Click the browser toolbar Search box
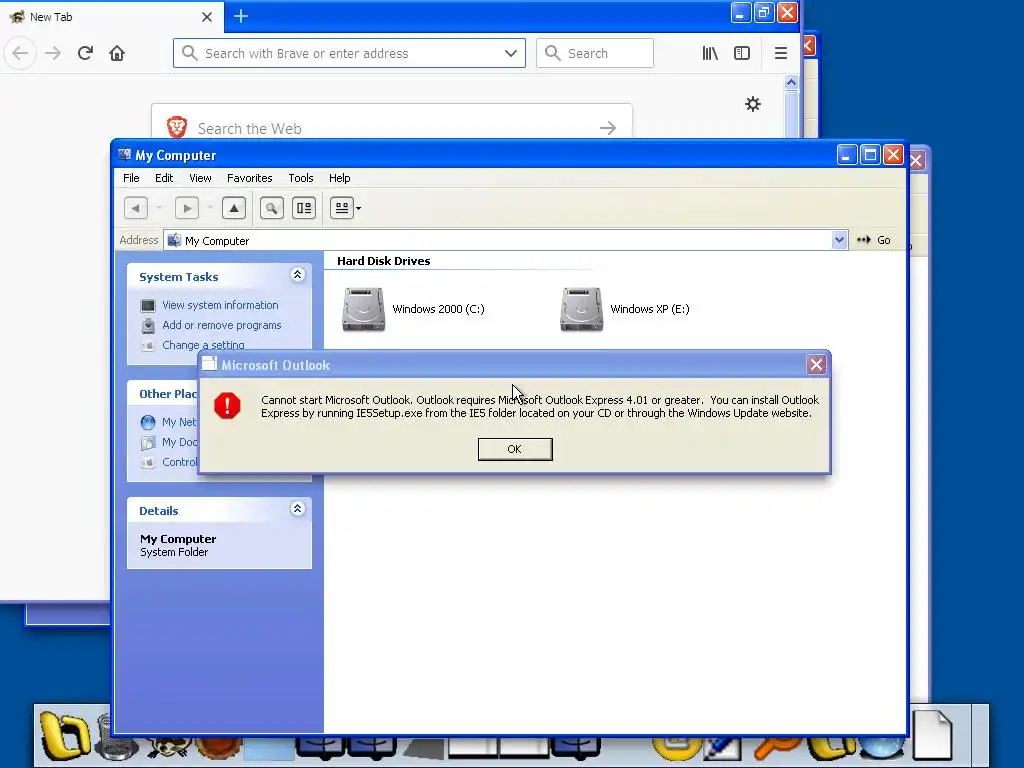Screen dimensions: 1024x768 (x=595, y=53)
